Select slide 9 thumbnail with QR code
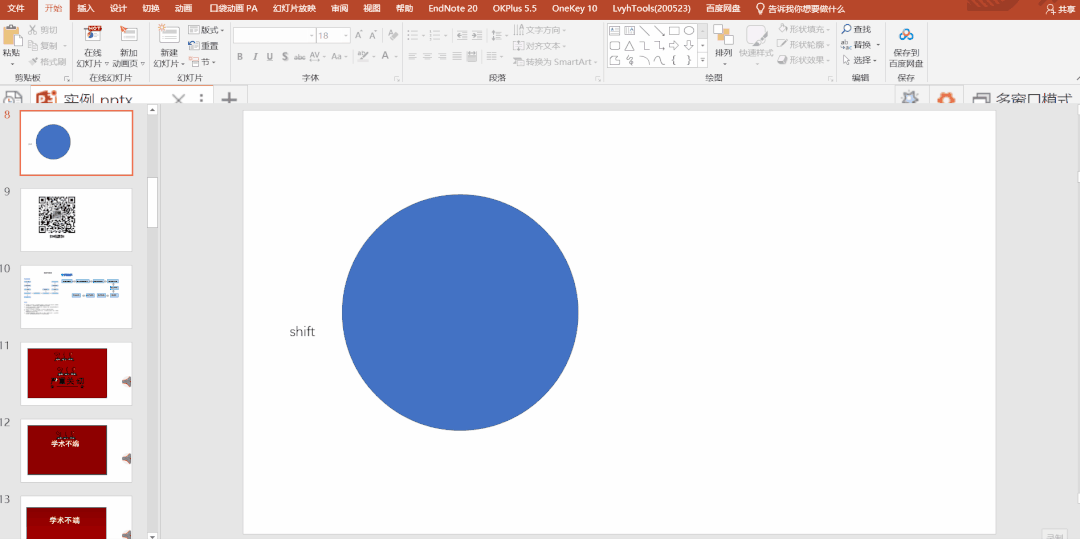The height and width of the screenshot is (539, 1080). point(76,219)
